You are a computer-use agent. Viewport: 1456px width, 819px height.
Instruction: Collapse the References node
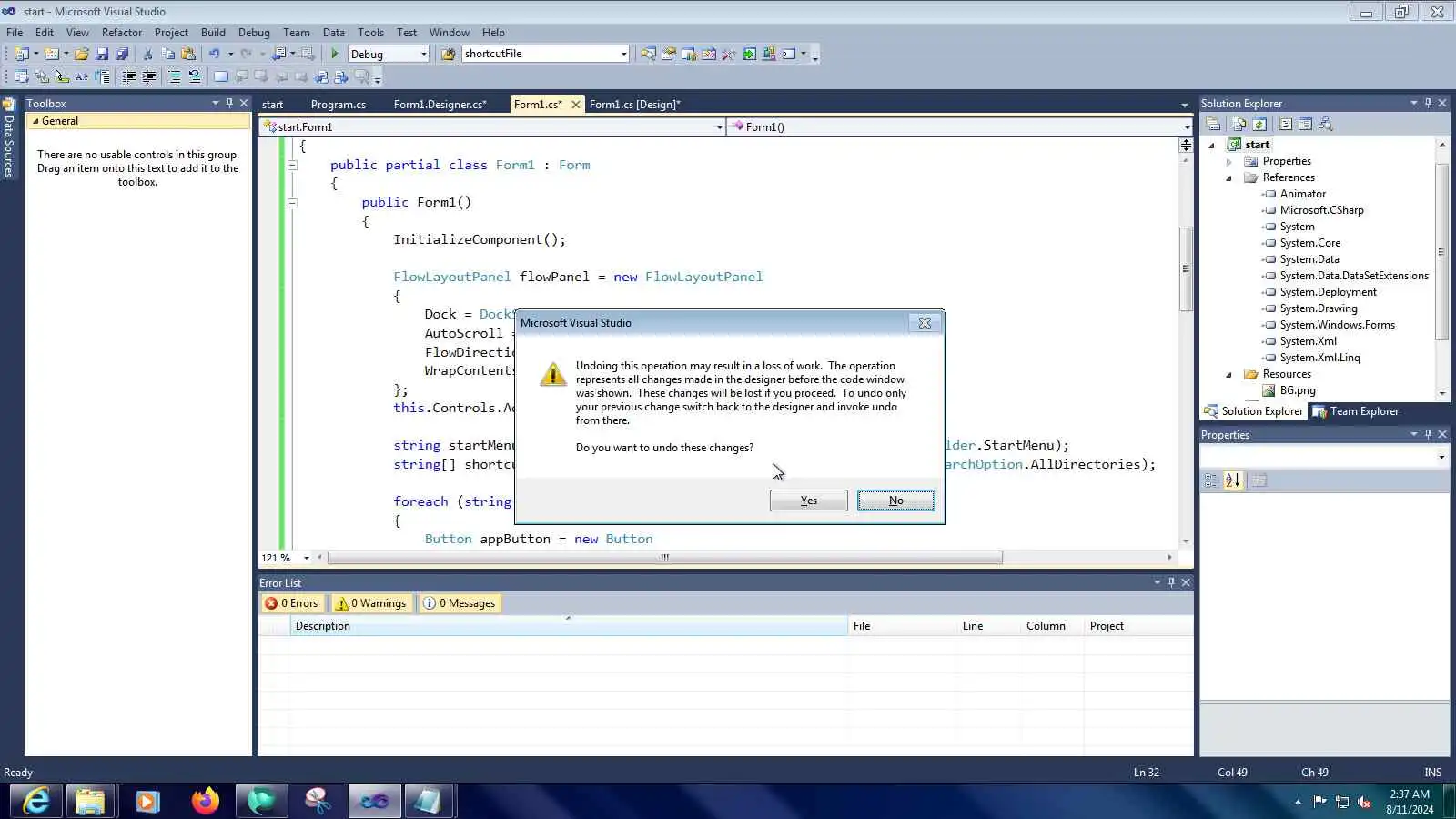[x=1228, y=177]
